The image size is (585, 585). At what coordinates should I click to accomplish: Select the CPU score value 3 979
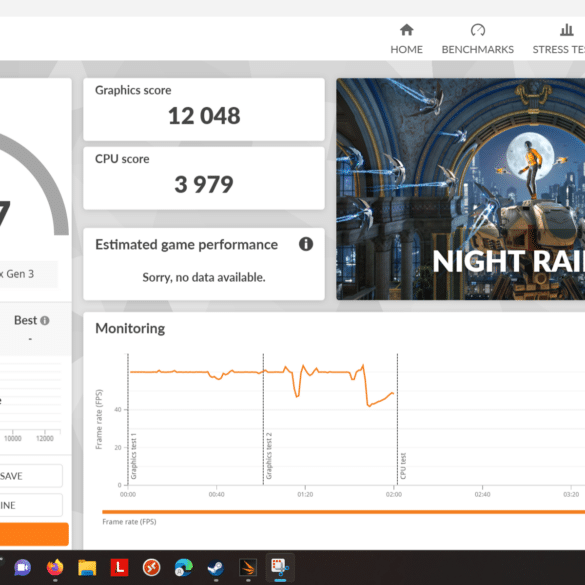204,184
